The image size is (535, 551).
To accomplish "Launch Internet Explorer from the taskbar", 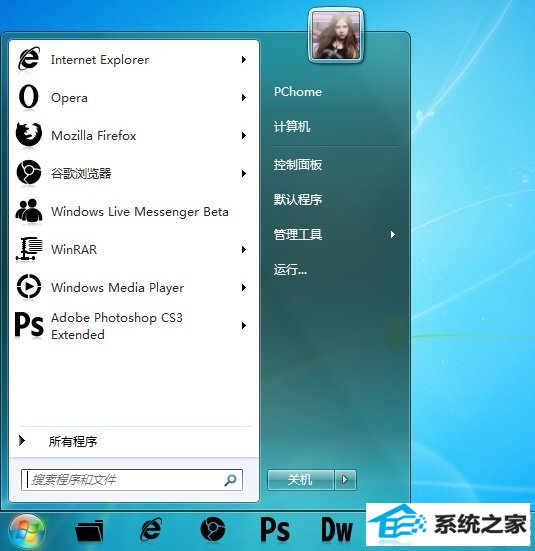I will pos(151,529).
